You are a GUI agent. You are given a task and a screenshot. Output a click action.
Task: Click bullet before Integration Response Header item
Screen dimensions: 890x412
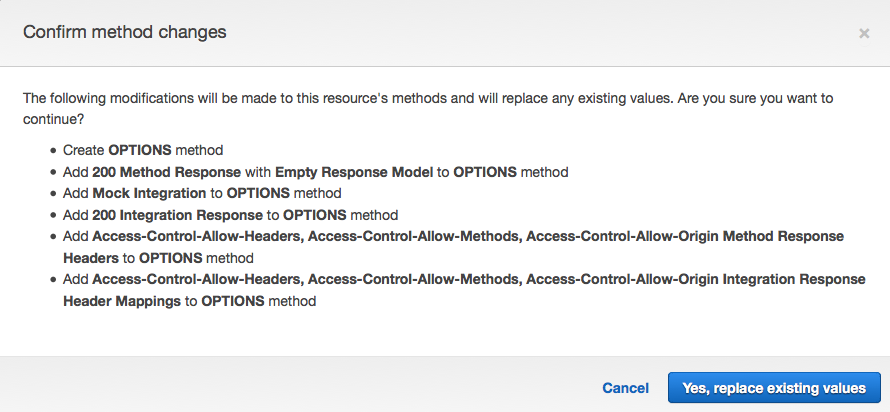pyautogui.click(x=53, y=279)
